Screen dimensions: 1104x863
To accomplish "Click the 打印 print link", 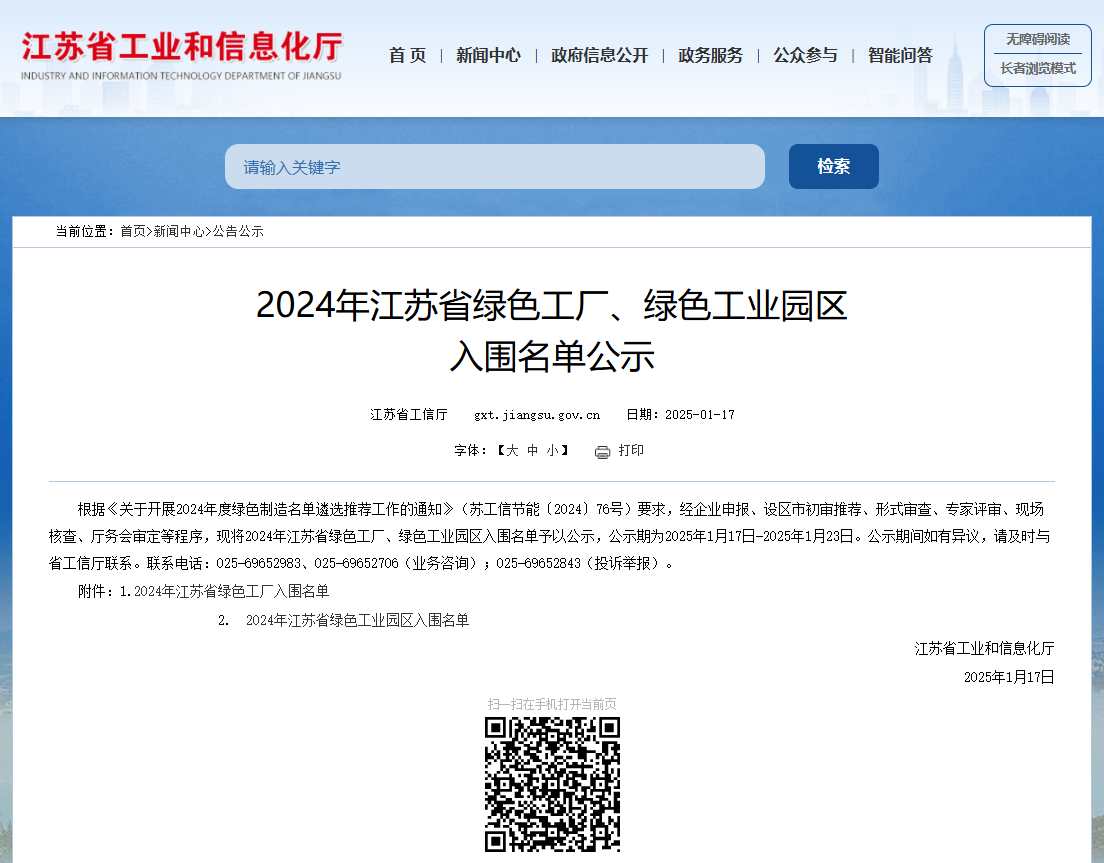I will (631, 451).
